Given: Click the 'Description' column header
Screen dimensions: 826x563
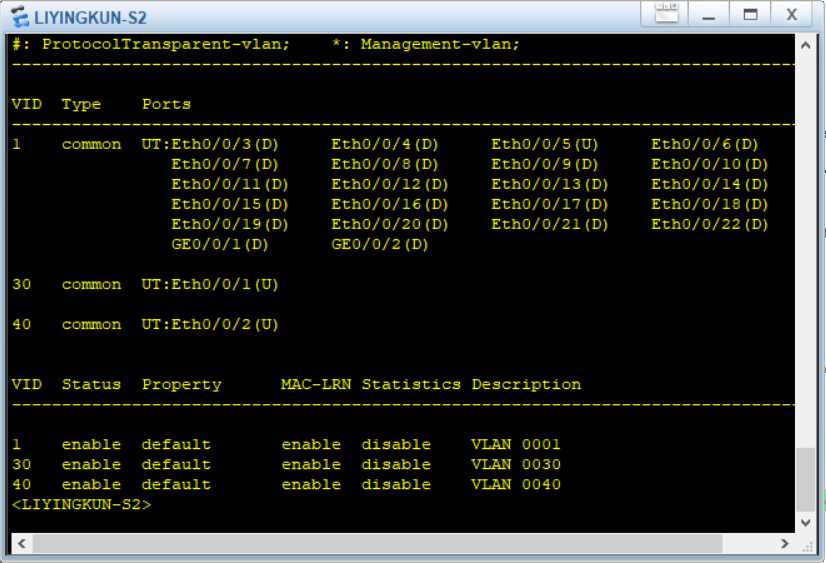Looking at the screenshot, I should [526, 385].
